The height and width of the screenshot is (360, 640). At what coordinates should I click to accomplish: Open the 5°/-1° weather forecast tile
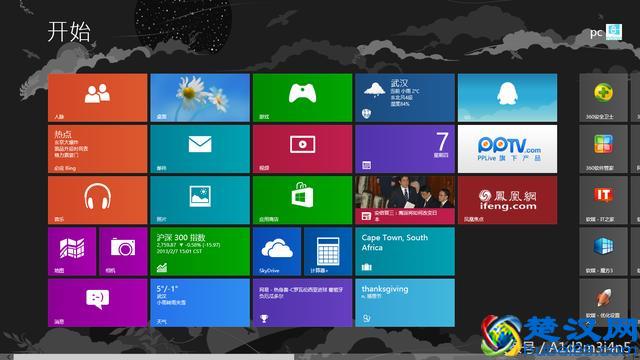pos(200,303)
